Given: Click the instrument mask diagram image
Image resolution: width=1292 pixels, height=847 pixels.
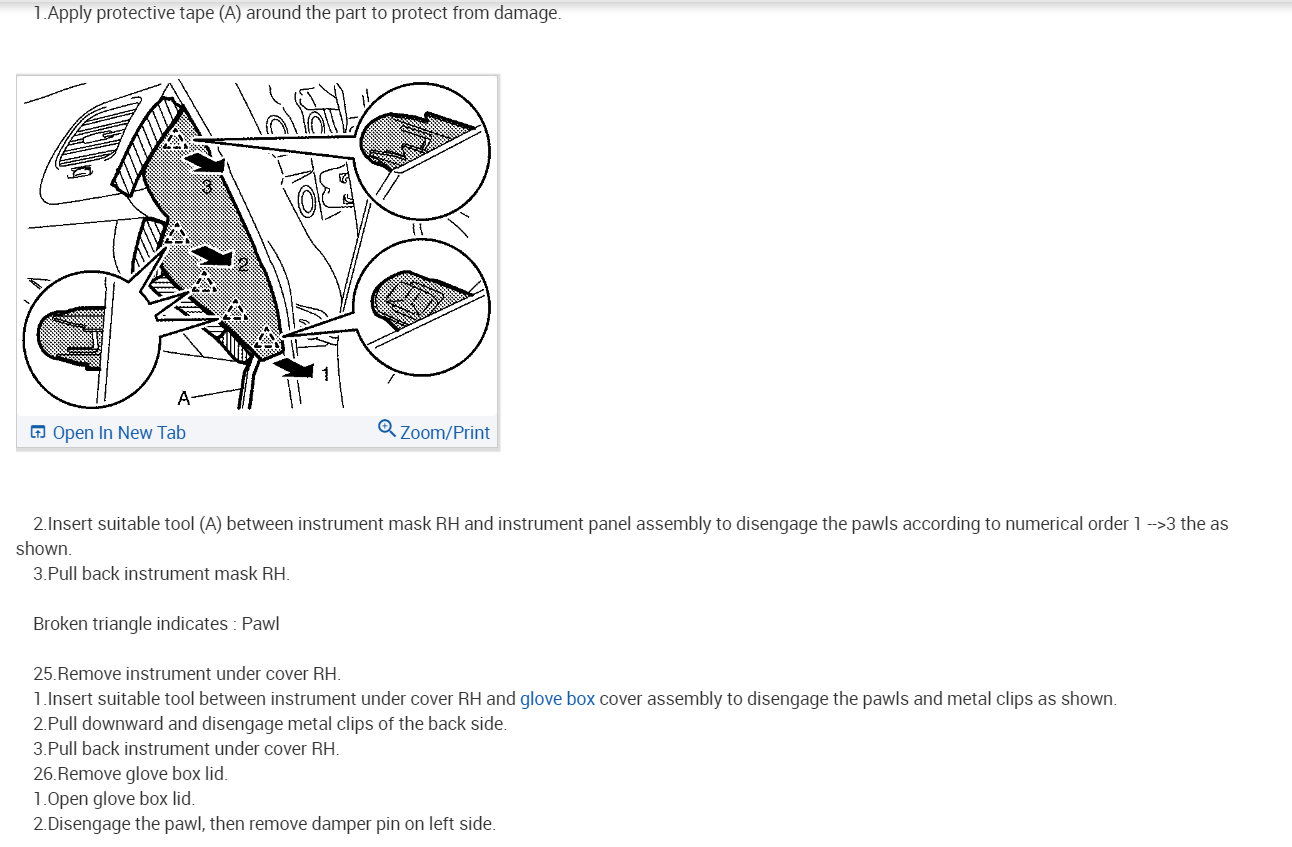Looking at the screenshot, I should pyautogui.click(x=258, y=246).
